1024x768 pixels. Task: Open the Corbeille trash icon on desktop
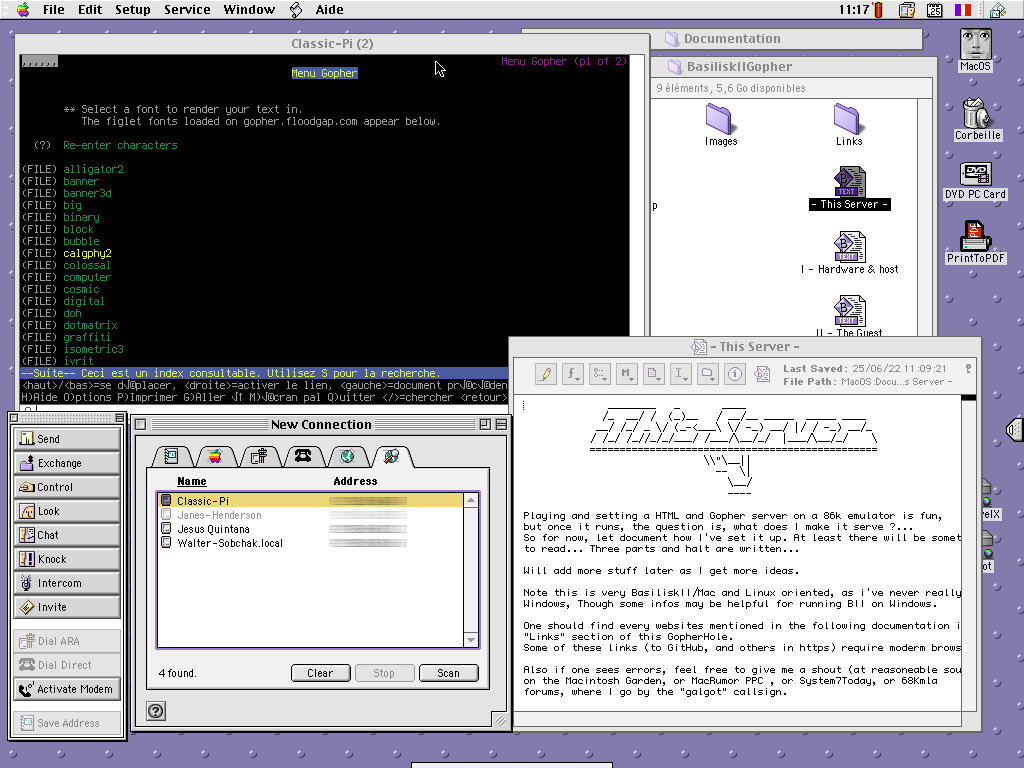[977, 113]
